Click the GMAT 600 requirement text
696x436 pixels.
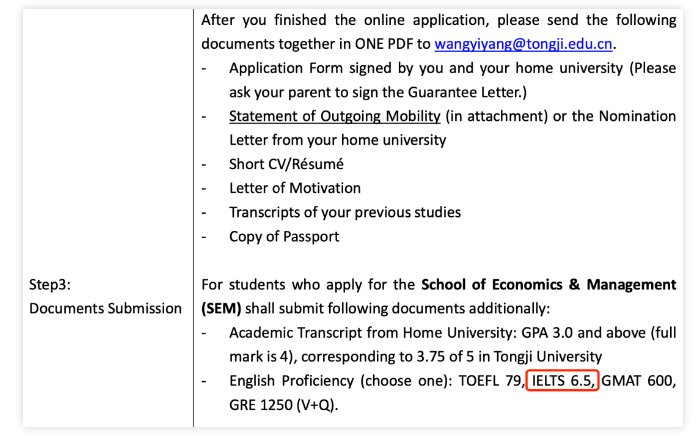click(x=638, y=381)
